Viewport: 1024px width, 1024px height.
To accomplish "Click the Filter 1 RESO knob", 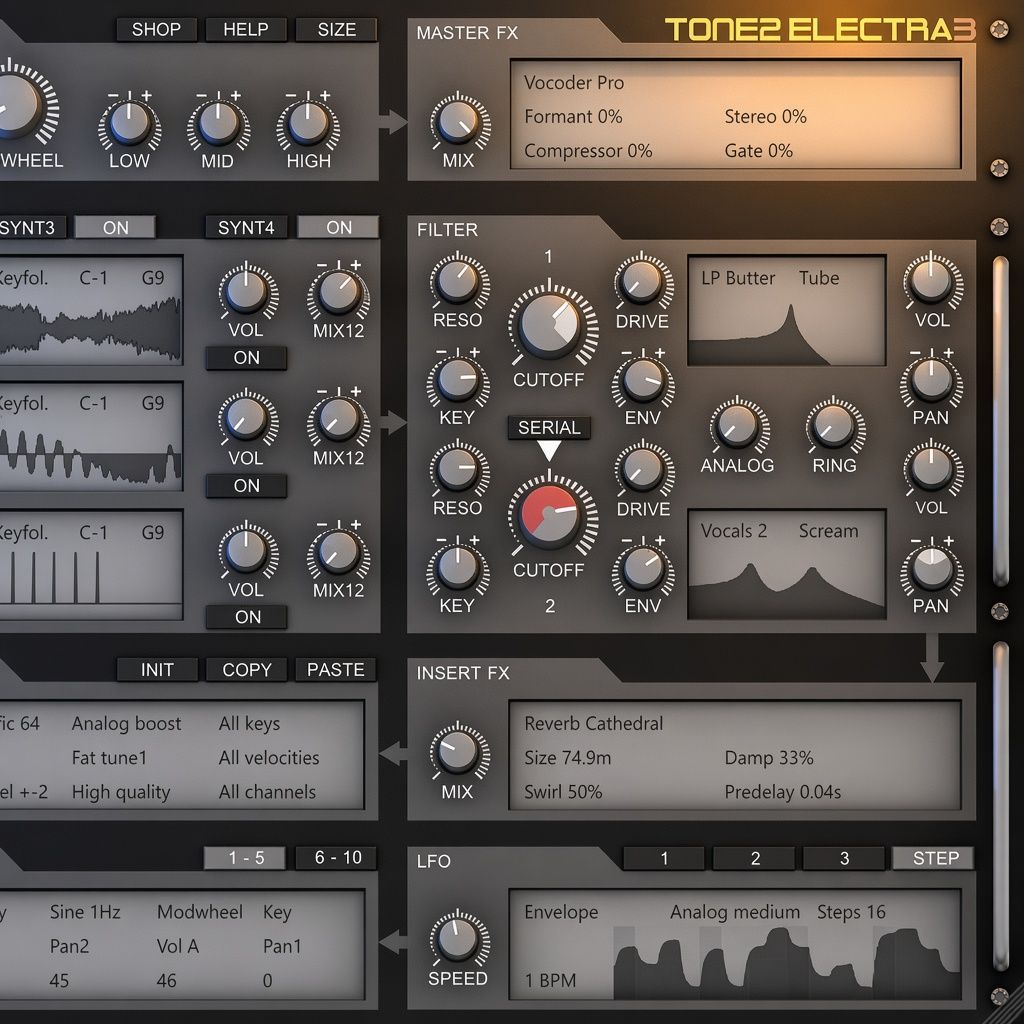I will pos(458,281).
